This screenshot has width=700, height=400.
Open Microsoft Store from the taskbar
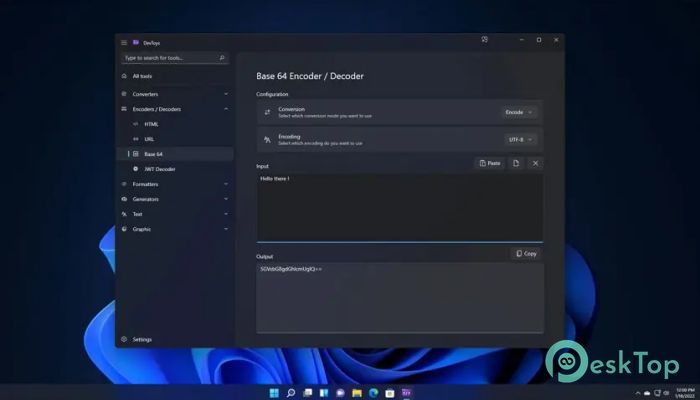[x=390, y=393]
